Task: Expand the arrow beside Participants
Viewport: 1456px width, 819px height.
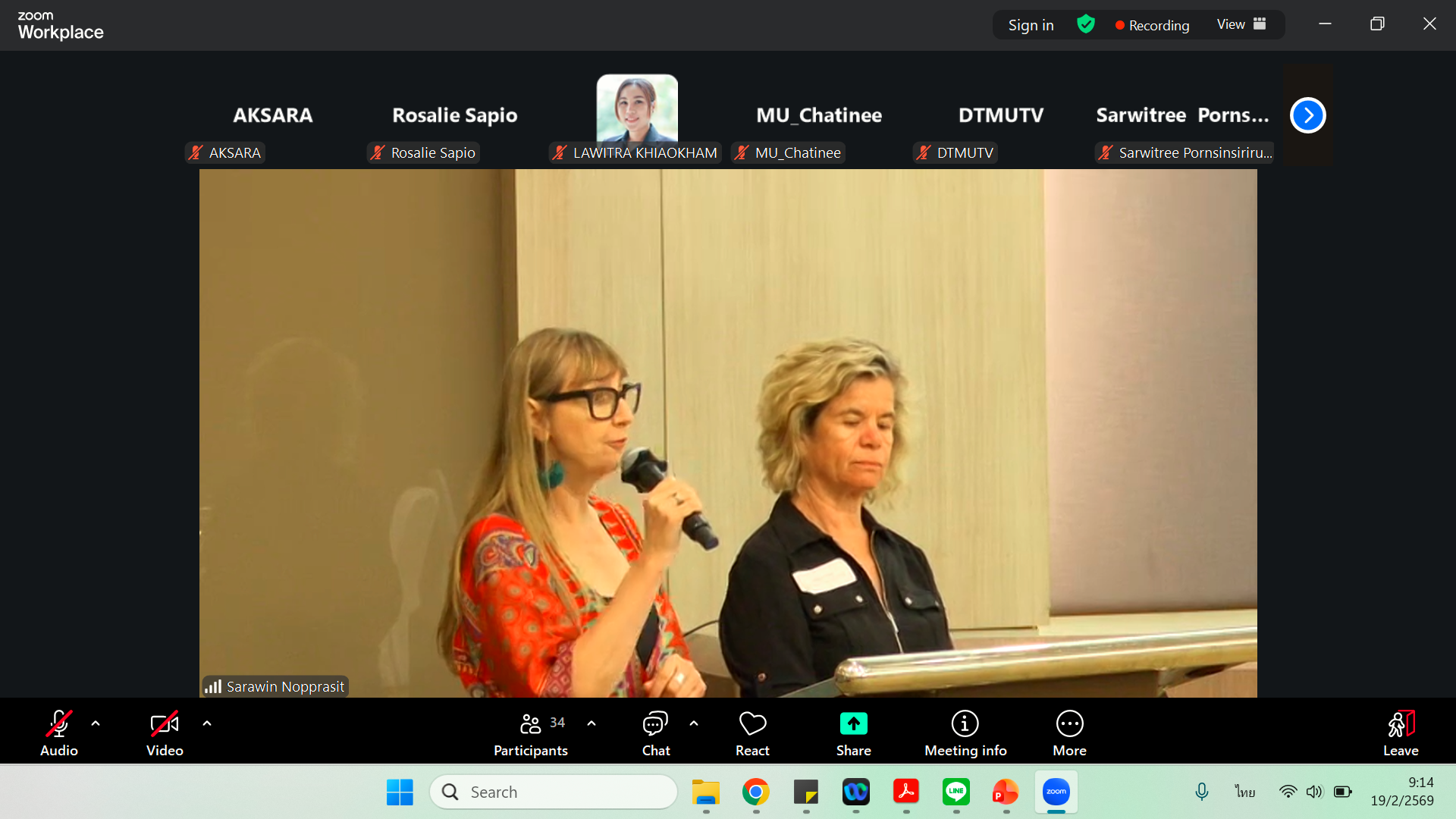Action: coord(591,723)
